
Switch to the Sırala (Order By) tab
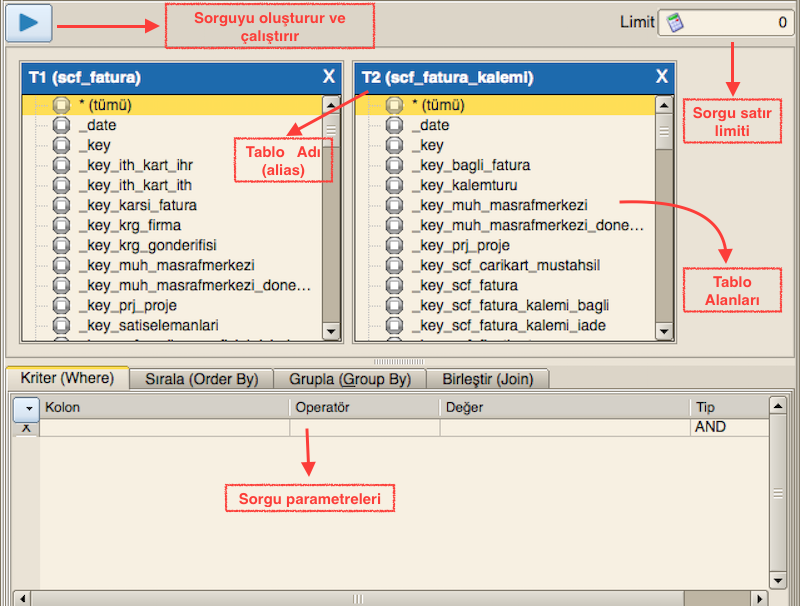[202, 379]
